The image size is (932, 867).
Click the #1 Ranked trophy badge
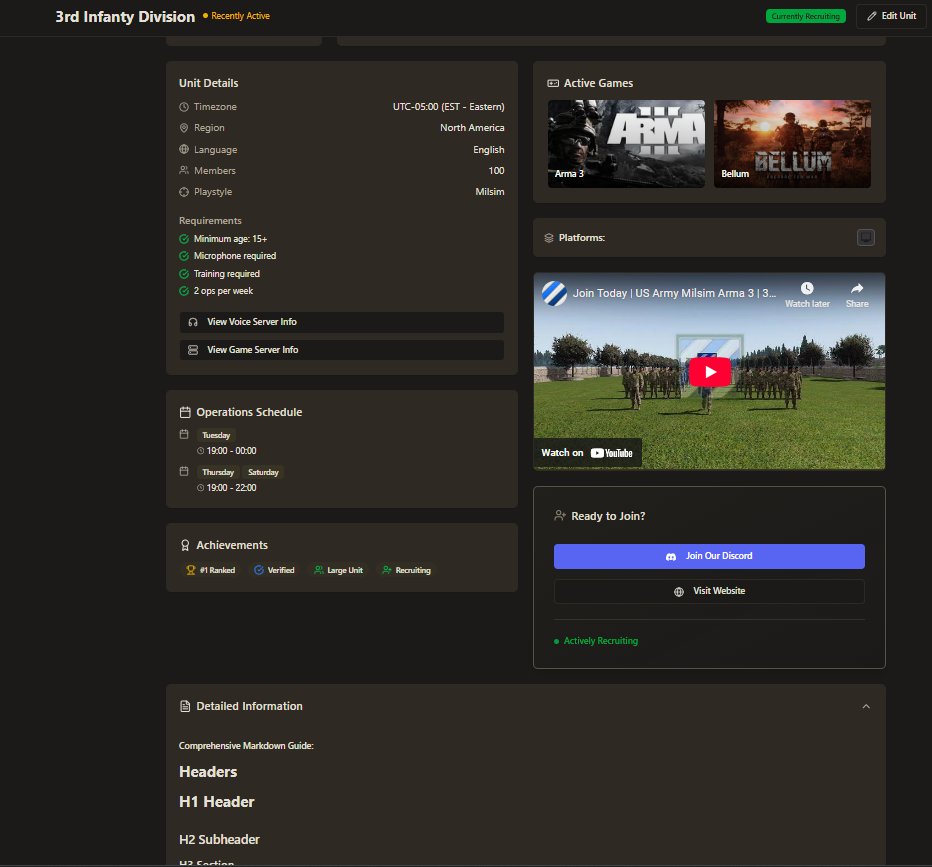210,570
